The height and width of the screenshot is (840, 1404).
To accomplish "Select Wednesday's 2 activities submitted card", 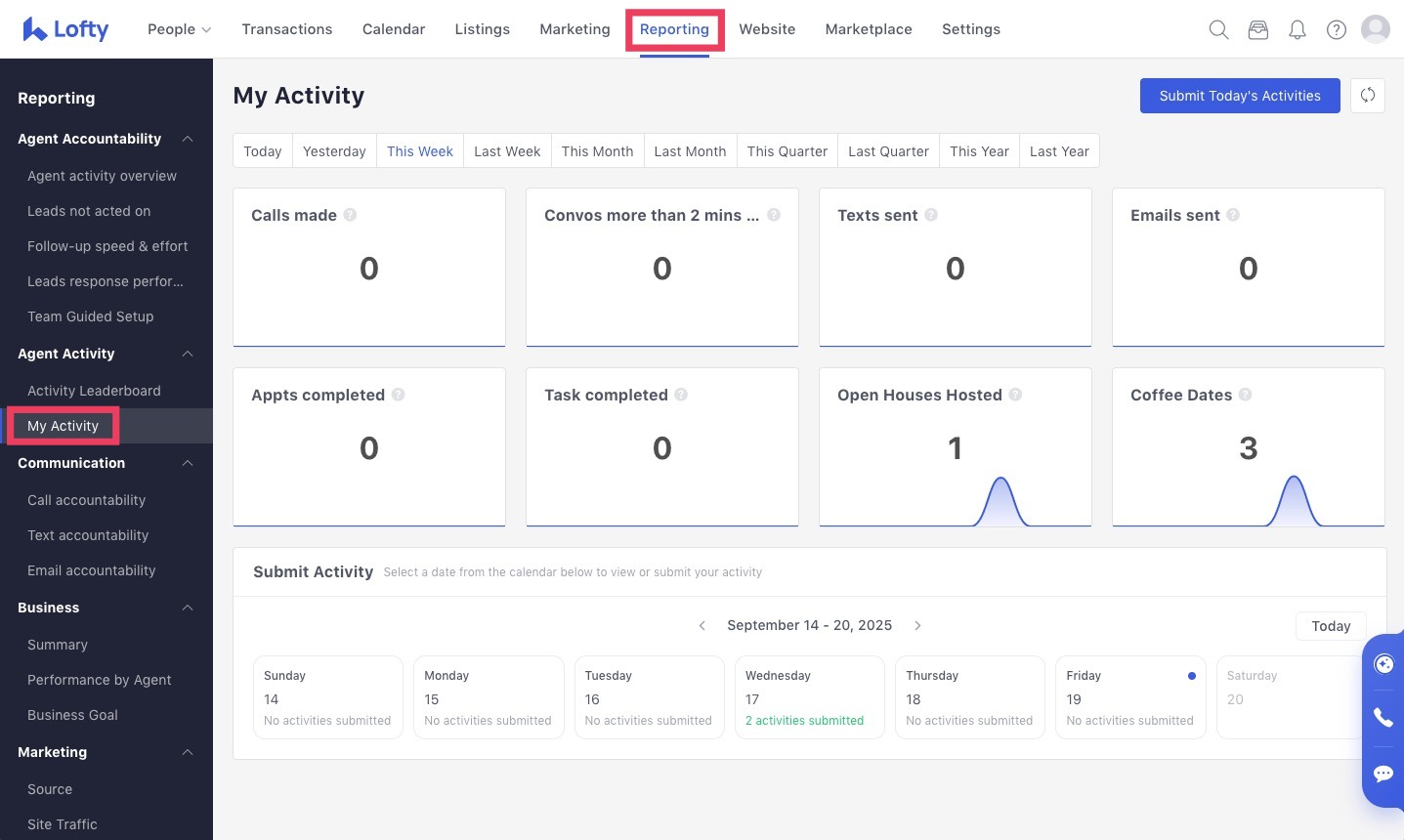I will [x=809, y=696].
